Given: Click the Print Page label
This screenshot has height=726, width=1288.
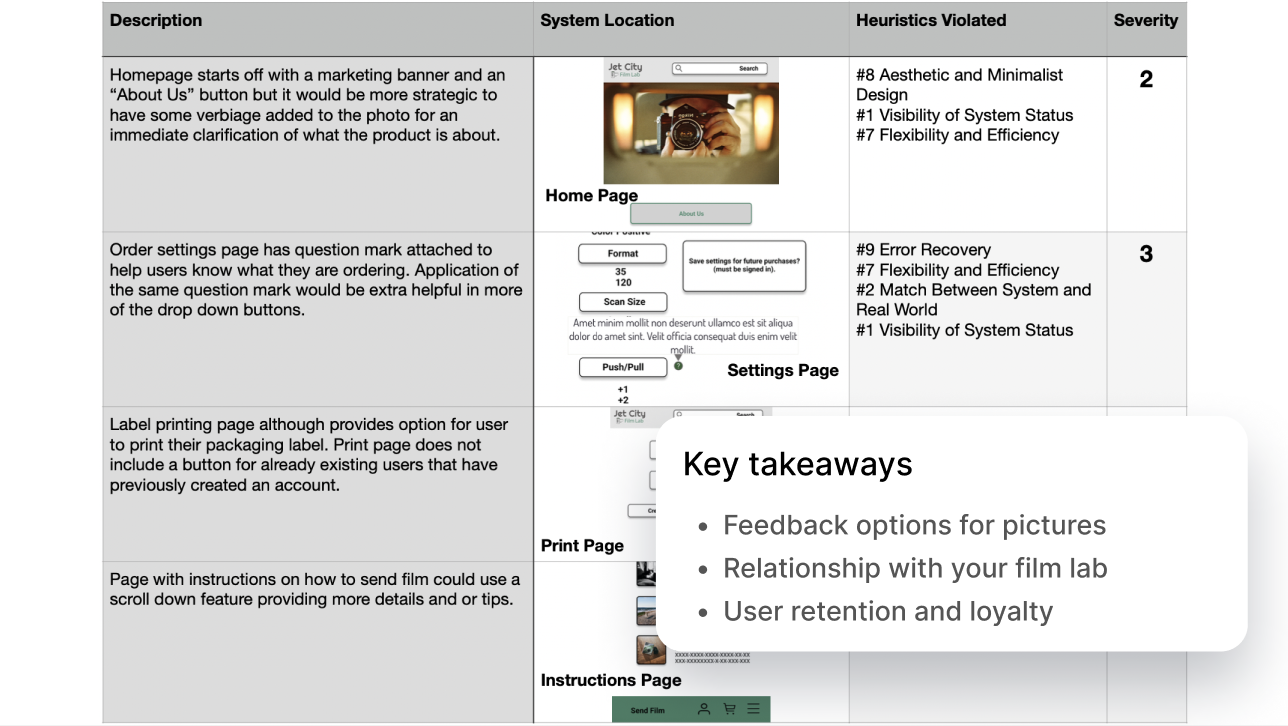Looking at the screenshot, I should coord(582,546).
